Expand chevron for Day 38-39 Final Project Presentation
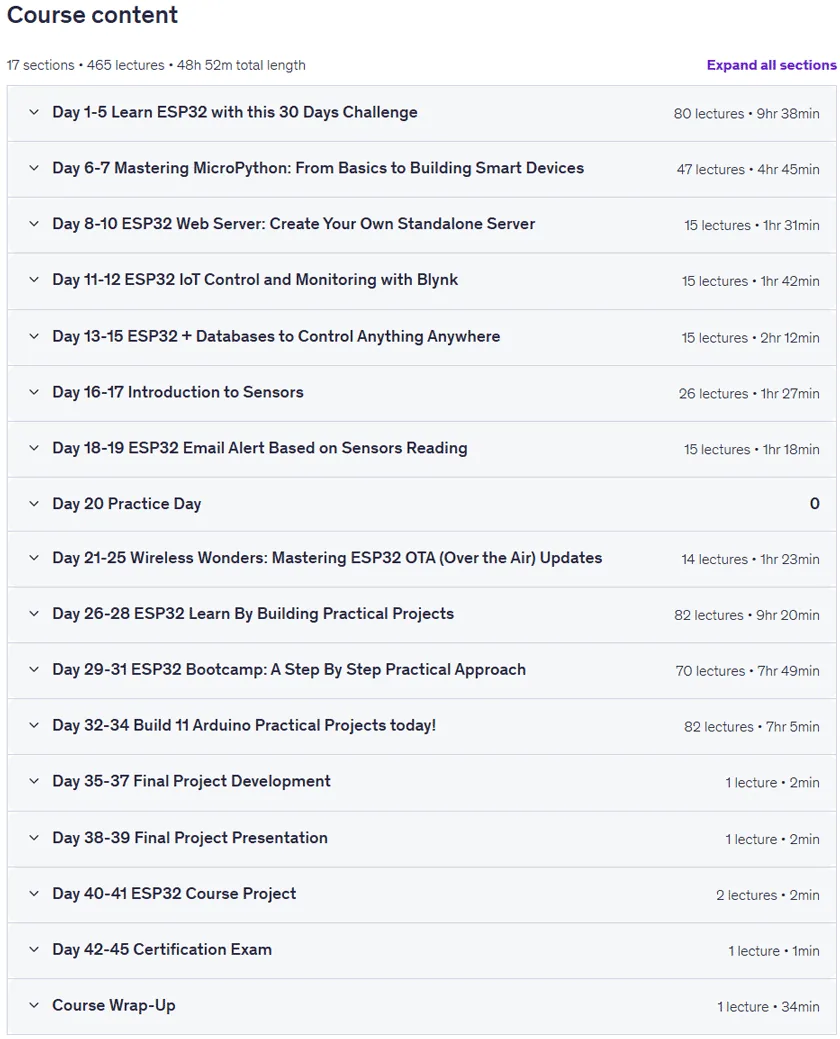Viewport: 840px width, 1039px height. coord(34,838)
